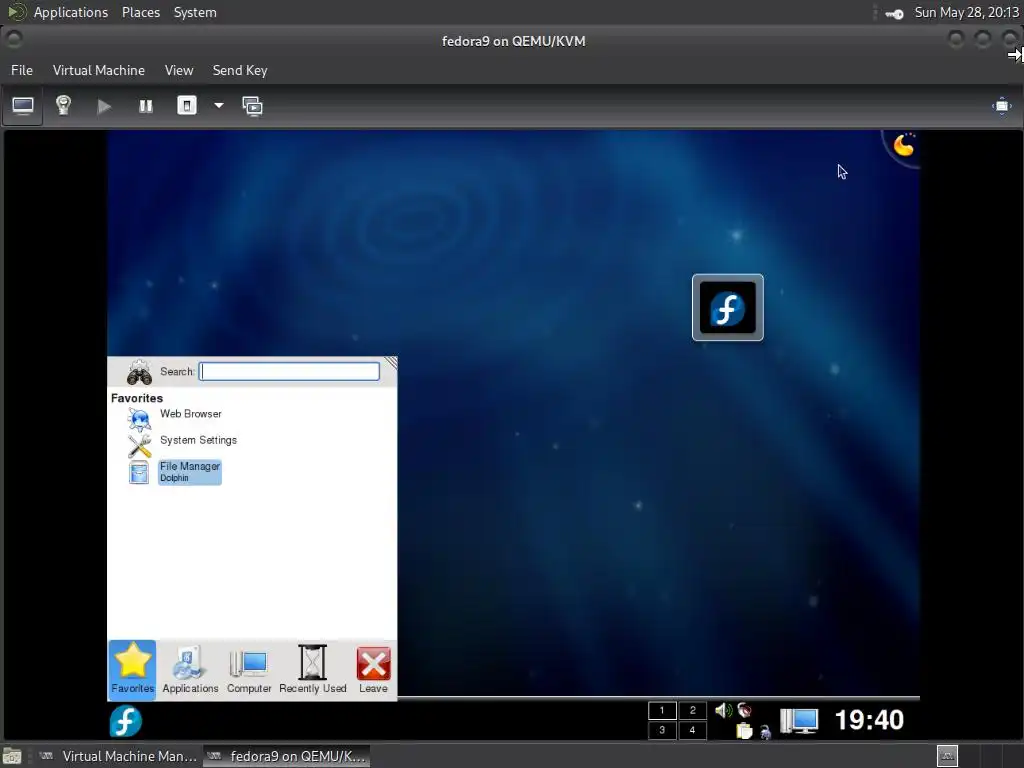
Task: Click the binoculars search icon
Action: coord(139,372)
